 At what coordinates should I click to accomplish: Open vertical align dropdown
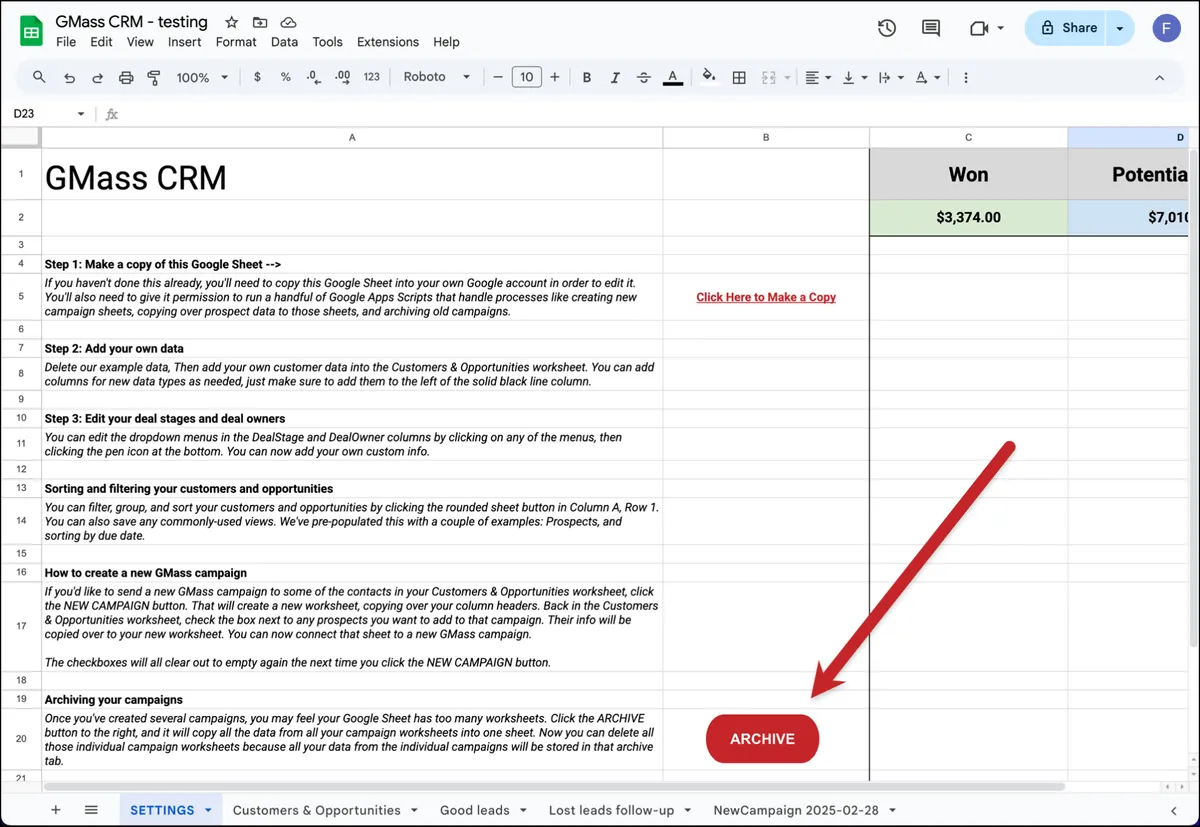click(x=855, y=77)
